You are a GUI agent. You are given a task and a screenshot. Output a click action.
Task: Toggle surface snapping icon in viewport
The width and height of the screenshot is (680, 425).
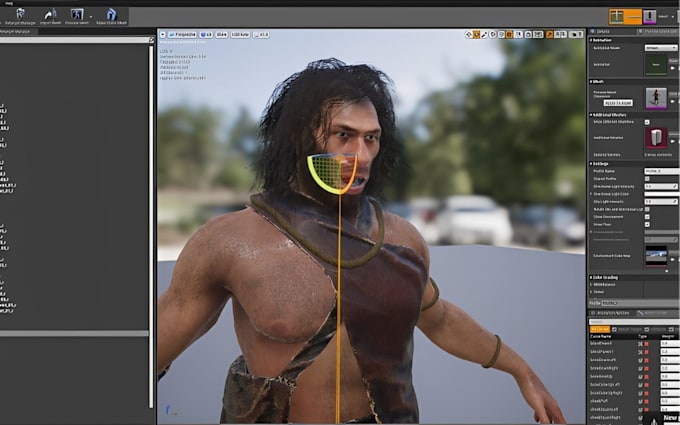pyautogui.click(x=501, y=34)
